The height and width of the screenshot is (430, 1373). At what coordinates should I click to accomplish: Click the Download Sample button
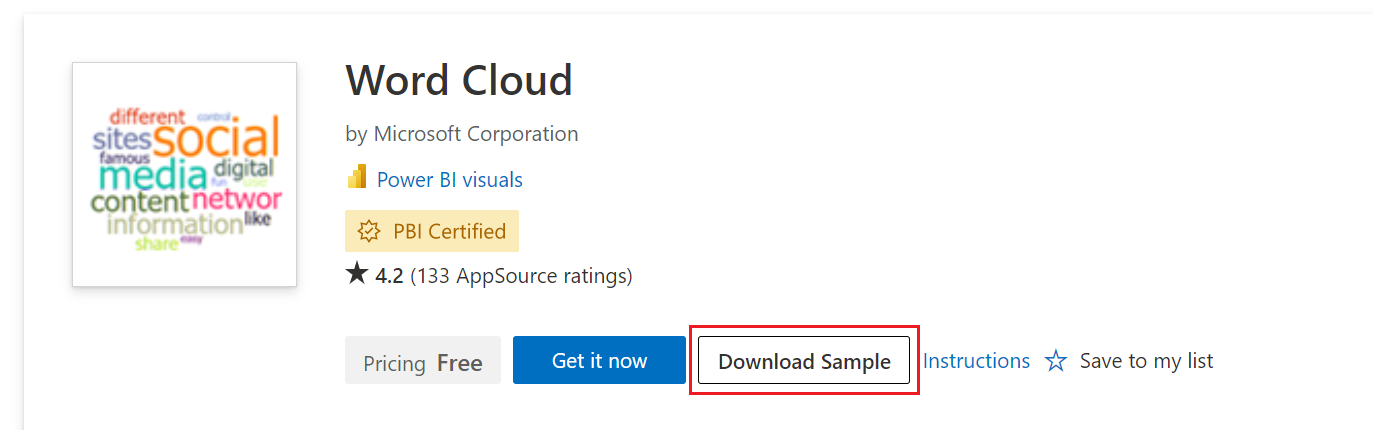804,361
